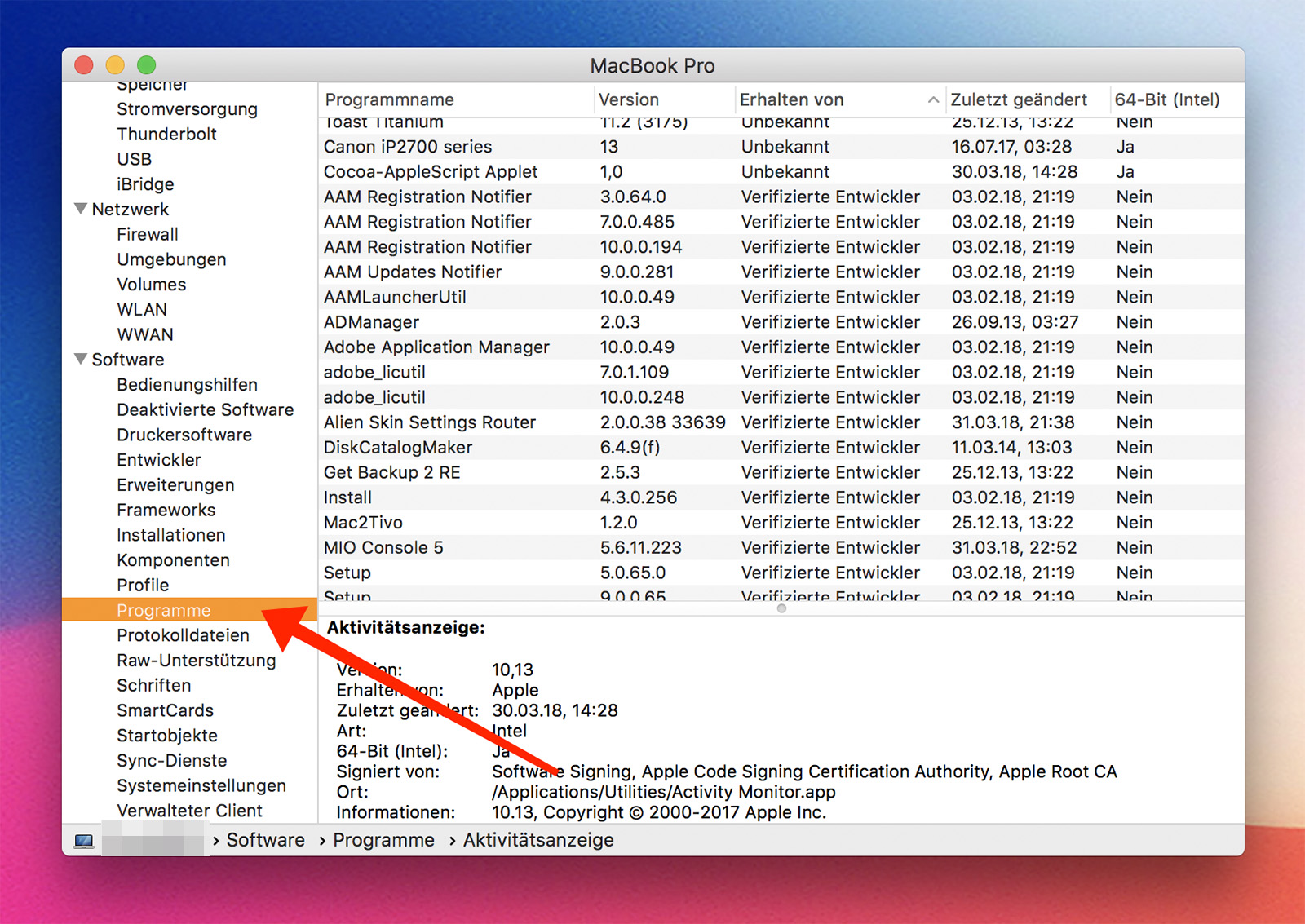
Task: Click the computer icon in the path bar
Action: click(83, 840)
